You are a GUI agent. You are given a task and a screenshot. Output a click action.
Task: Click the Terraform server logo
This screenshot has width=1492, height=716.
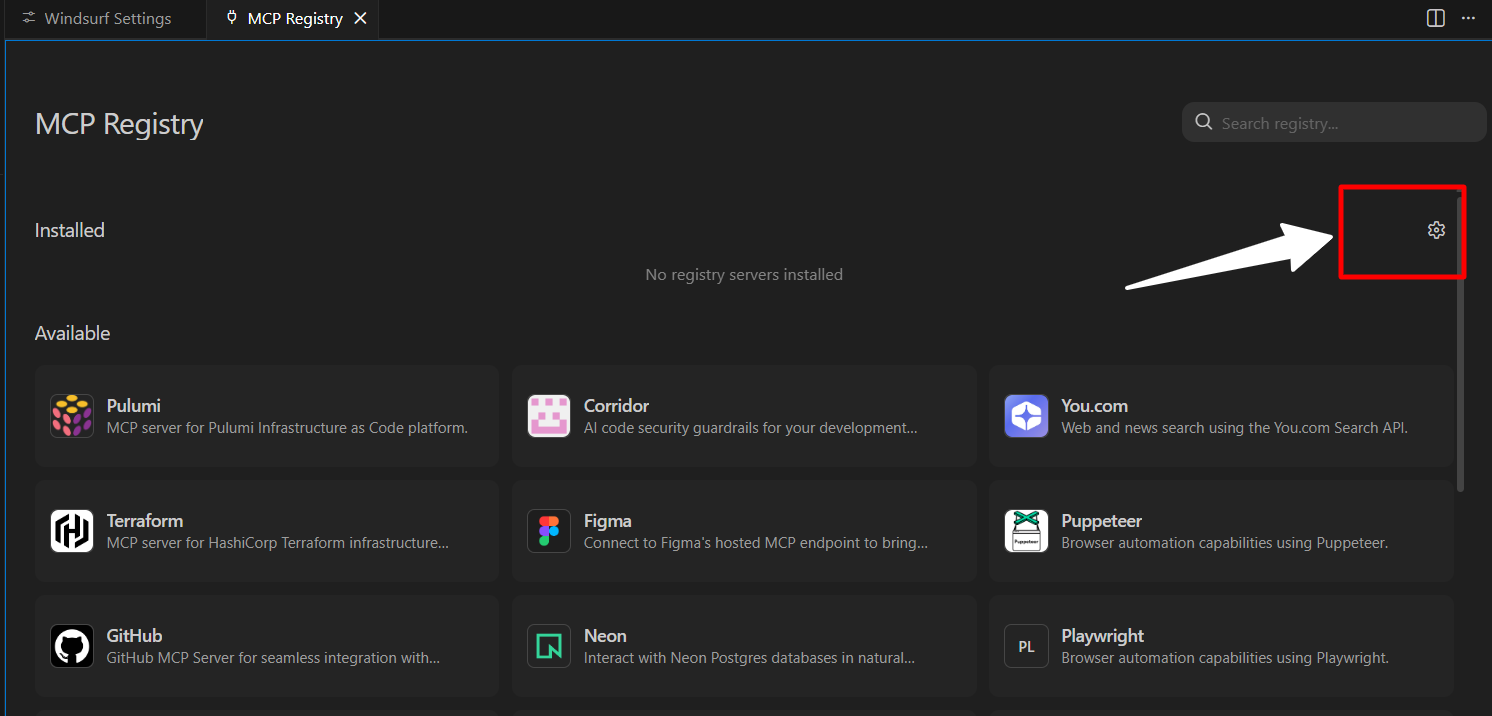point(72,531)
